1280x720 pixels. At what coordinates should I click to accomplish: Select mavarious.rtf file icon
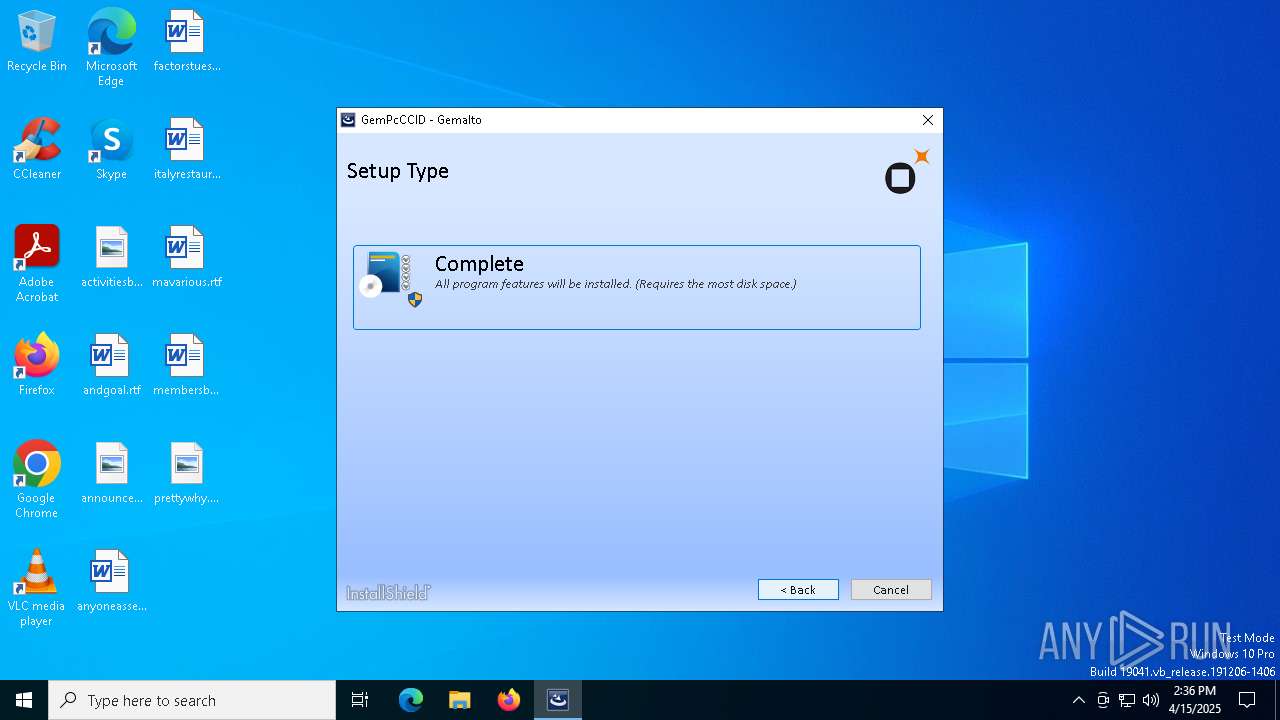186,258
